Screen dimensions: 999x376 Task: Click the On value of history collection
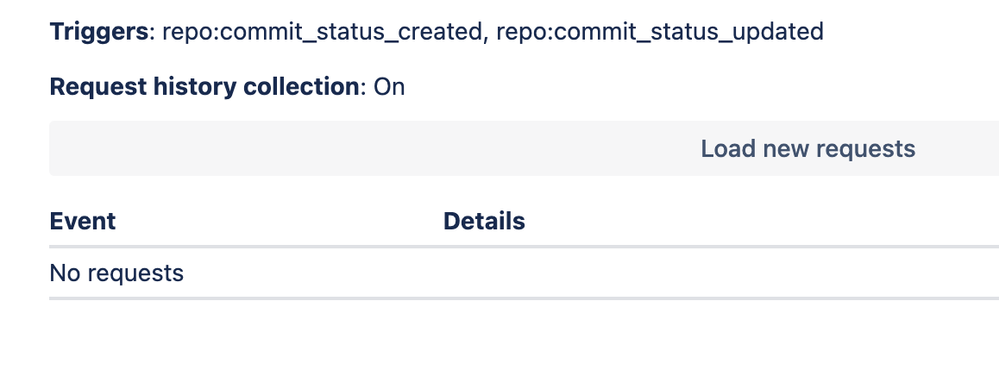(x=389, y=87)
